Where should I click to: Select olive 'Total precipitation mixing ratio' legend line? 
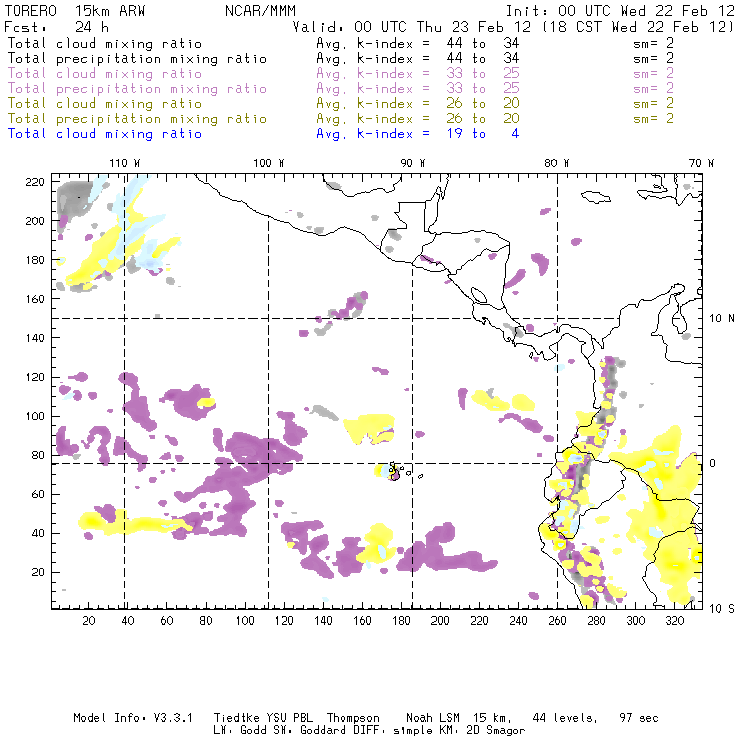pyautogui.click(x=137, y=118)
